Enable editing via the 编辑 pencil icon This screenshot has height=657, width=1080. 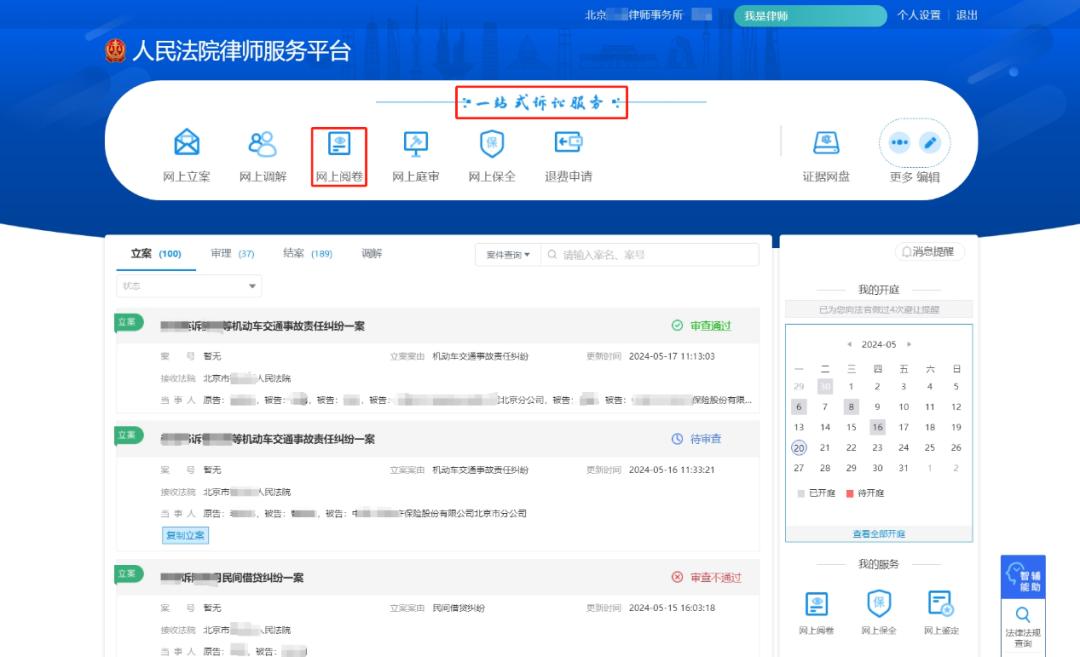[931, 143]
